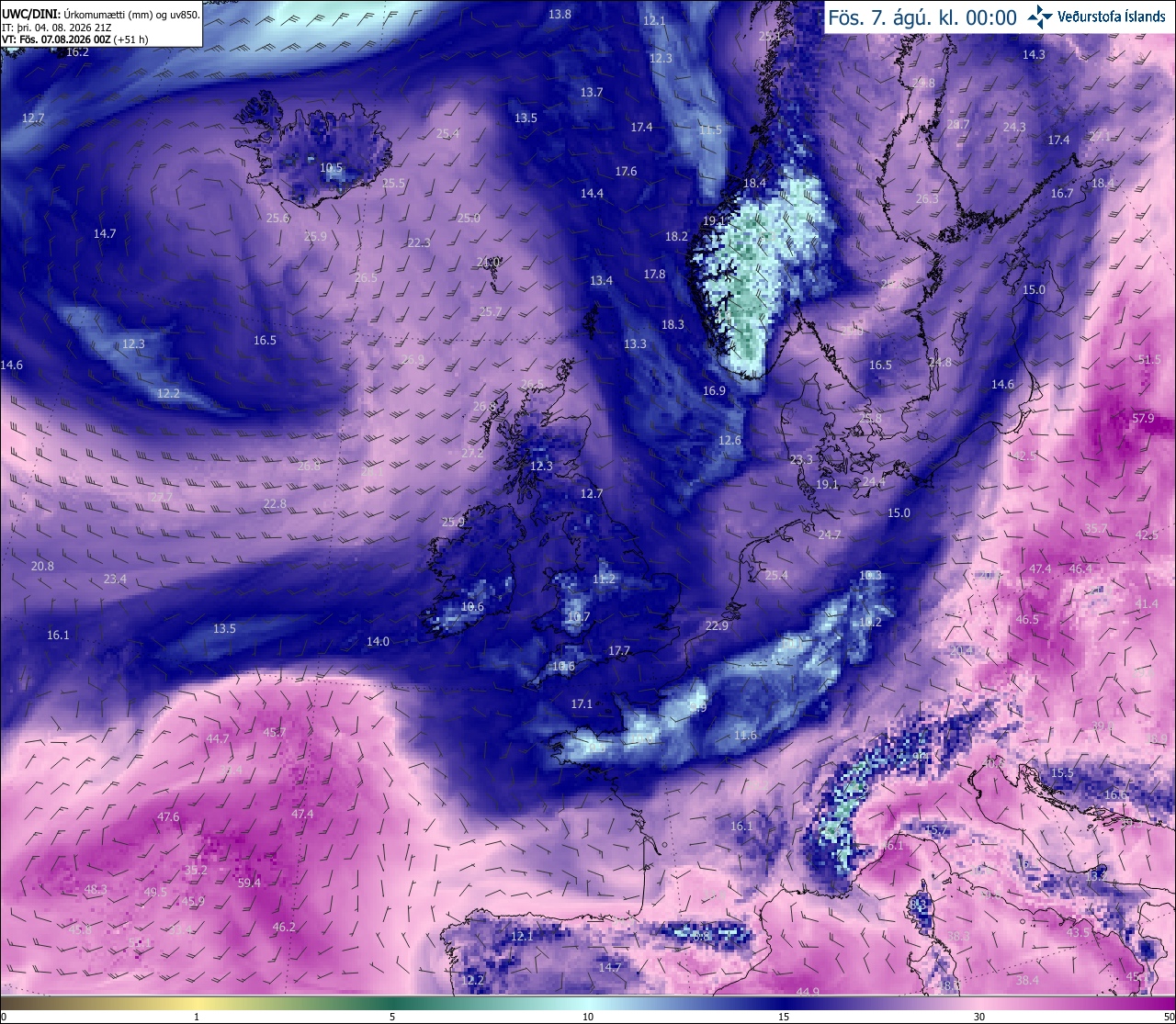
Task: Select the 46.2 value in the pink region
Action: [x=284, y=927]
